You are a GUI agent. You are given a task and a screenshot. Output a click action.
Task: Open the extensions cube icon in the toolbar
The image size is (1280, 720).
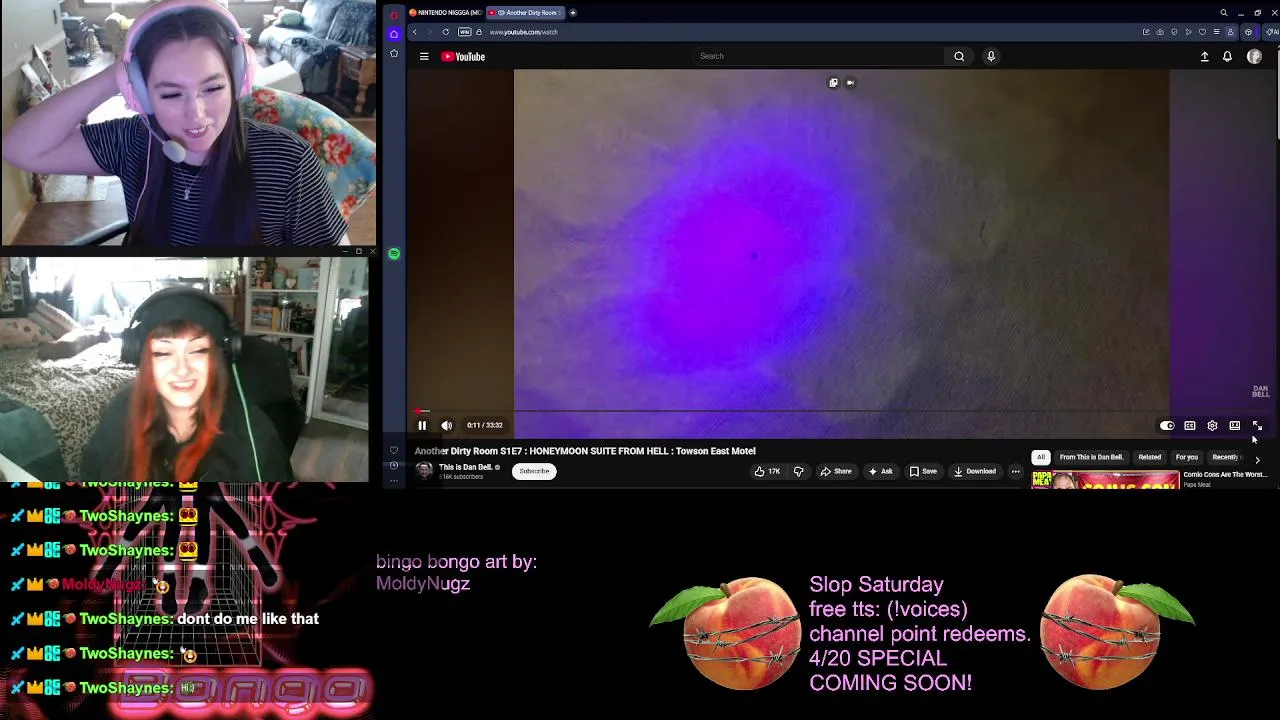click(1248, 32)
